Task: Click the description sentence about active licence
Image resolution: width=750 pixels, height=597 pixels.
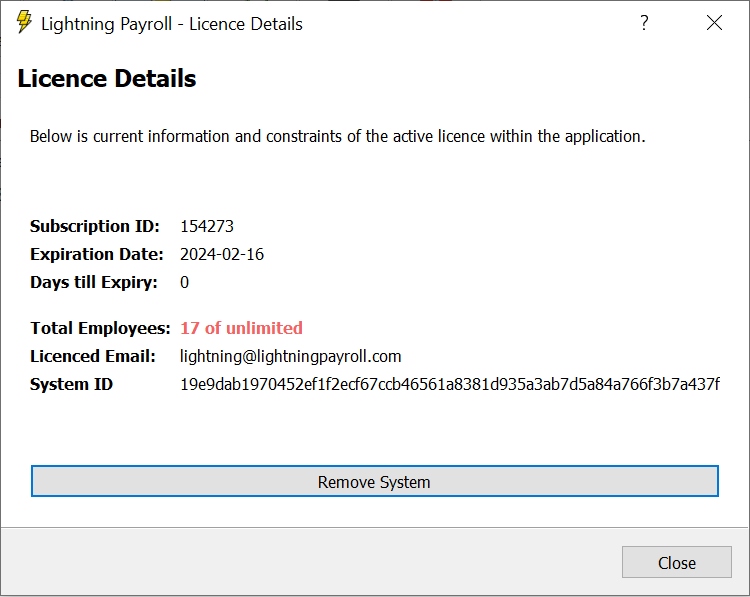Action: click(x=338, y=137)
